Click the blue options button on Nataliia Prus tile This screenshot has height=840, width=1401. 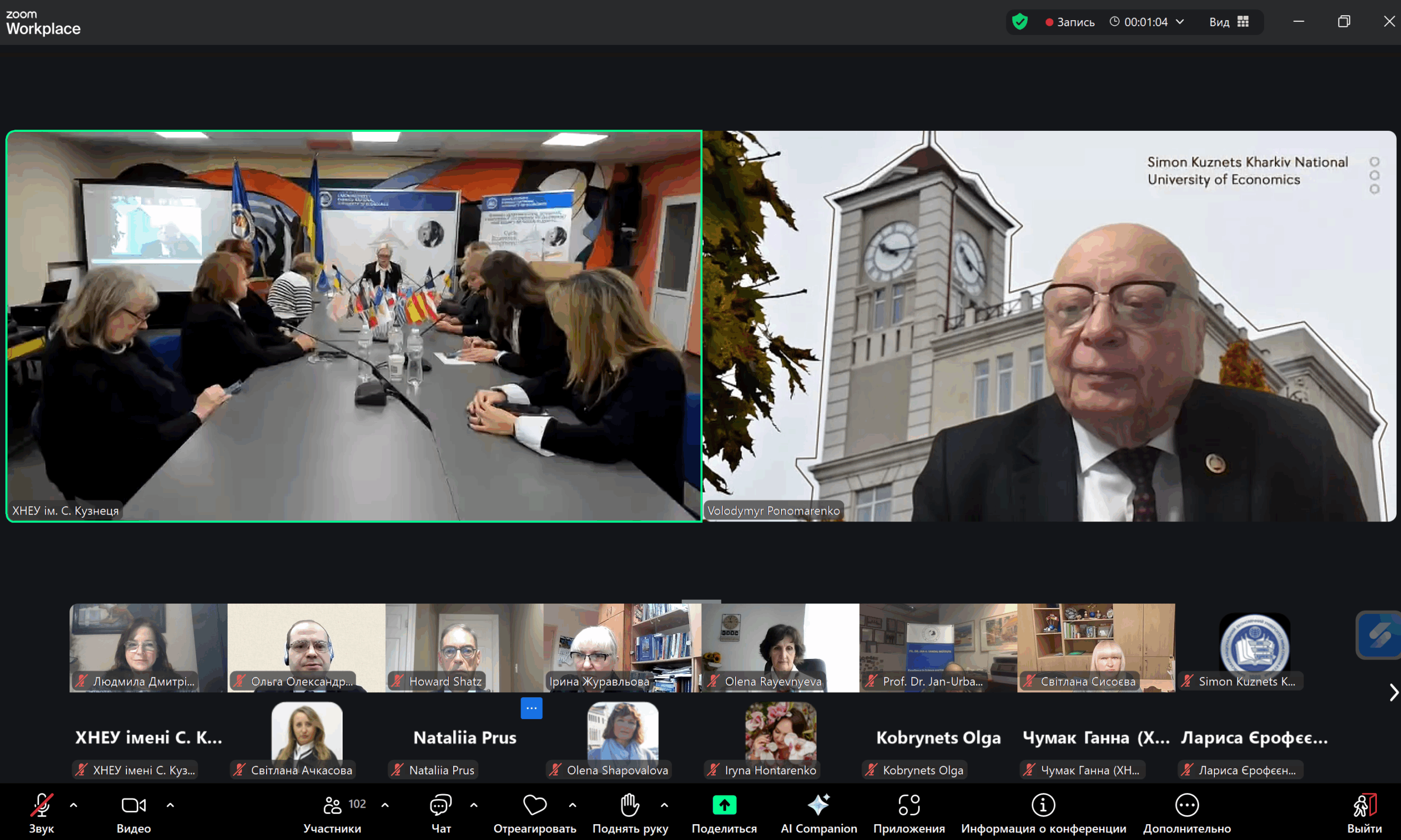click(531, 708)
